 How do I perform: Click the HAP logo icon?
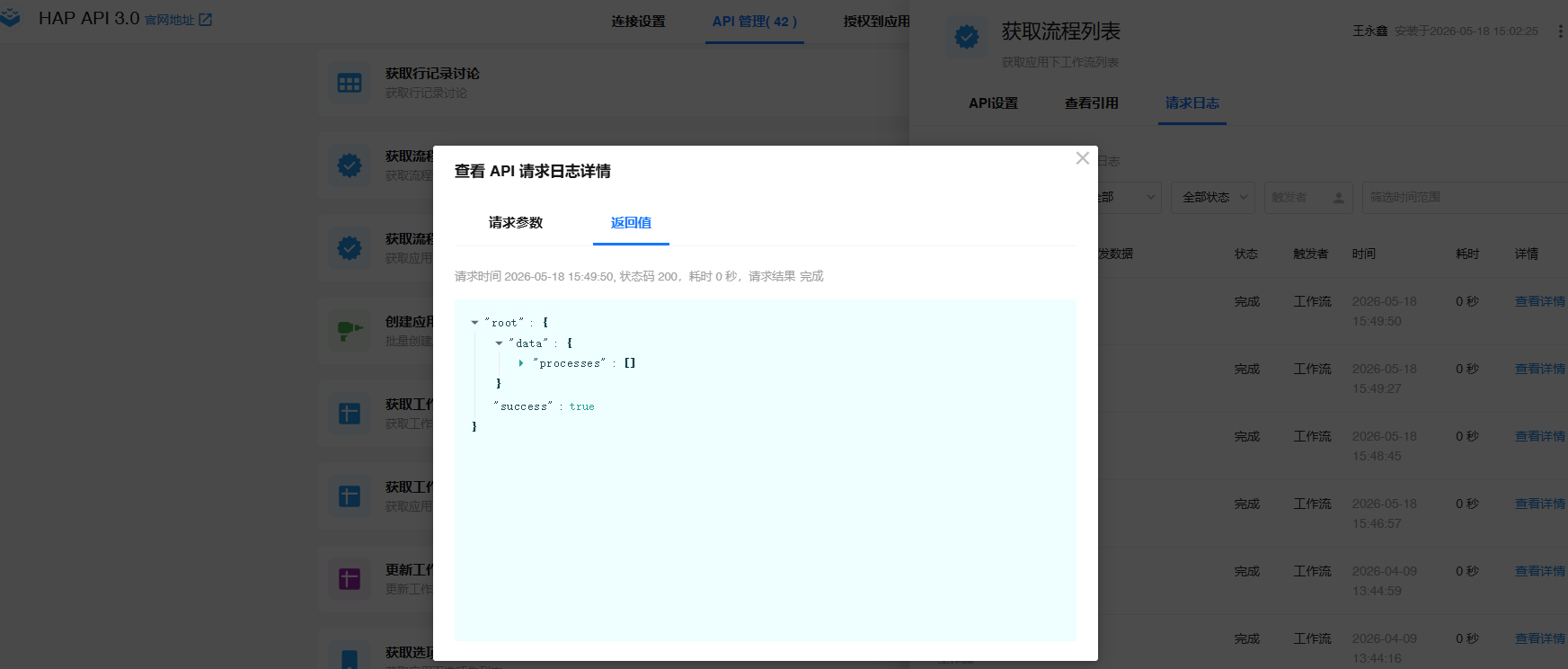point(10,18)
